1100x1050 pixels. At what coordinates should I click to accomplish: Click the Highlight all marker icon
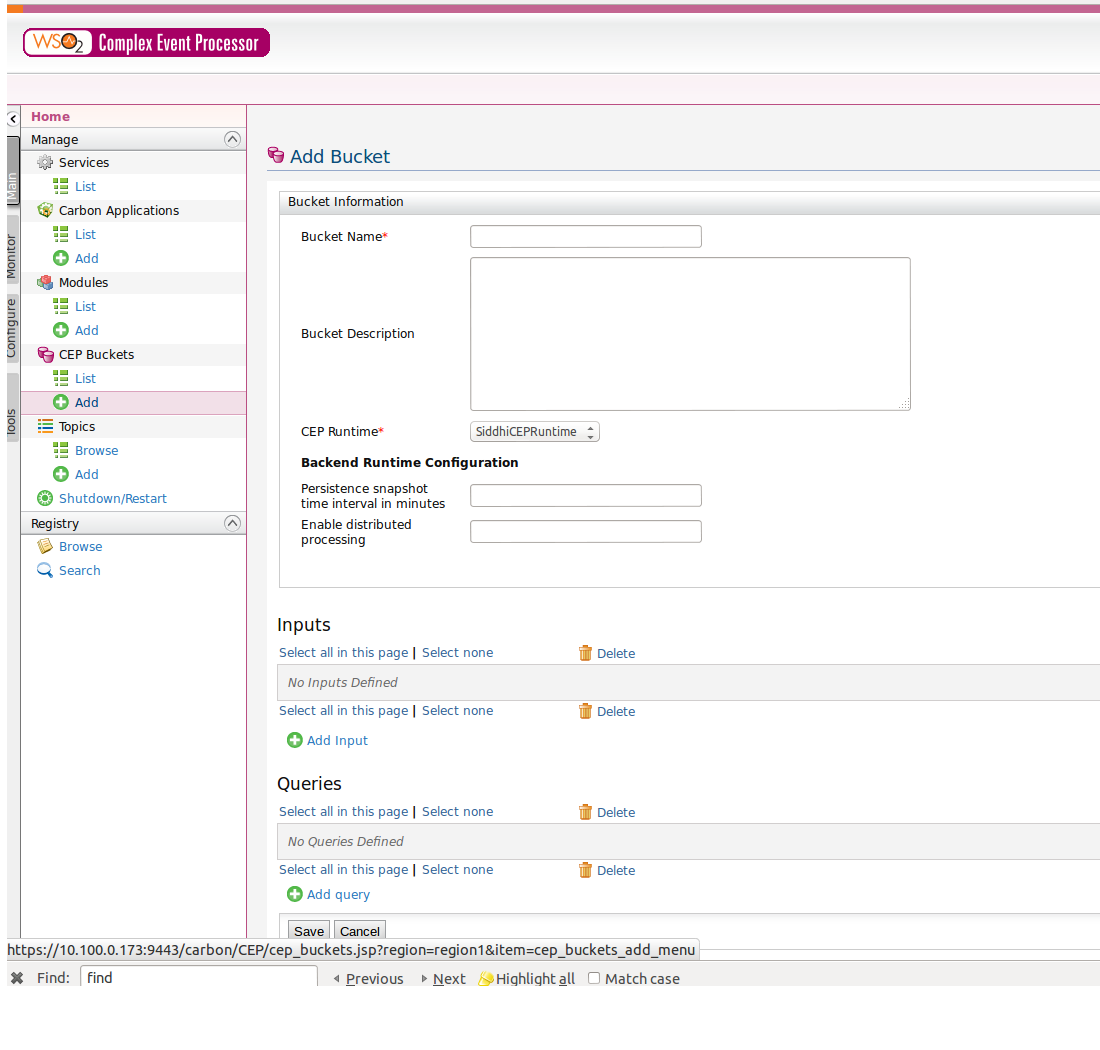coord(485,978)
